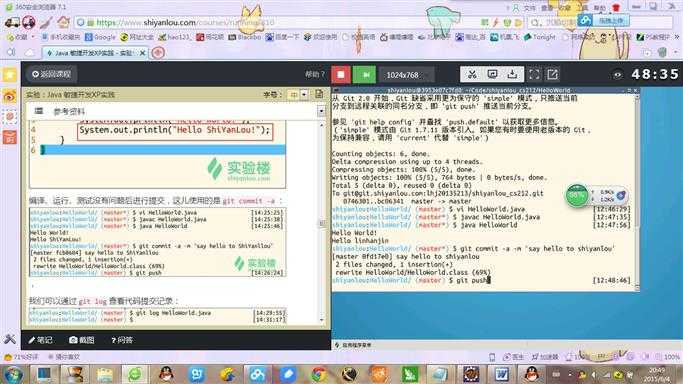Viewport: 683px width, 384px height.
Task: Open the Google bookmark
Action: (x=100, y=37)
